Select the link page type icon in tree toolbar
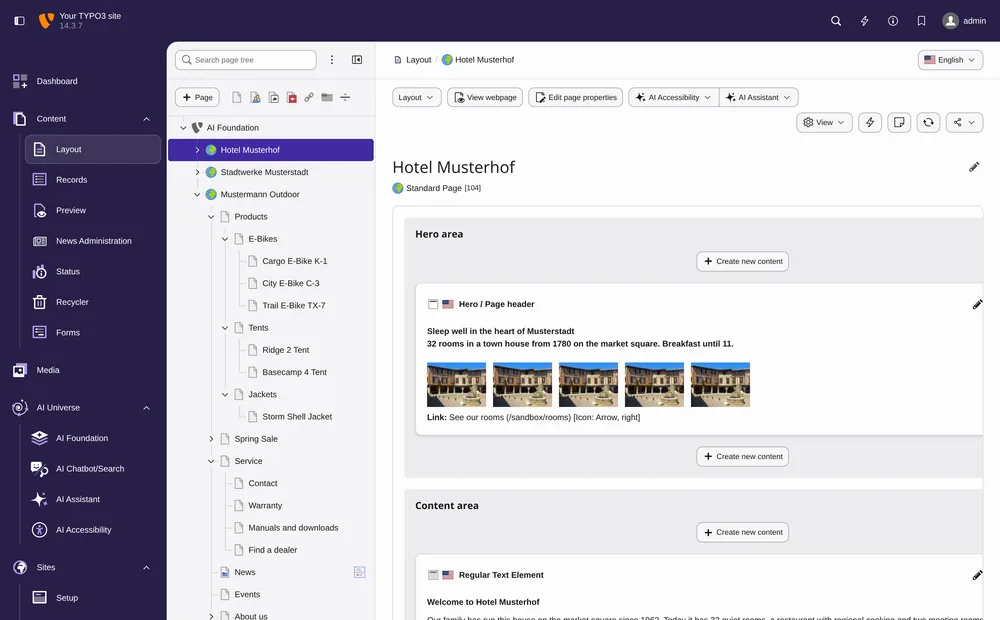 [x=309, y=98]
